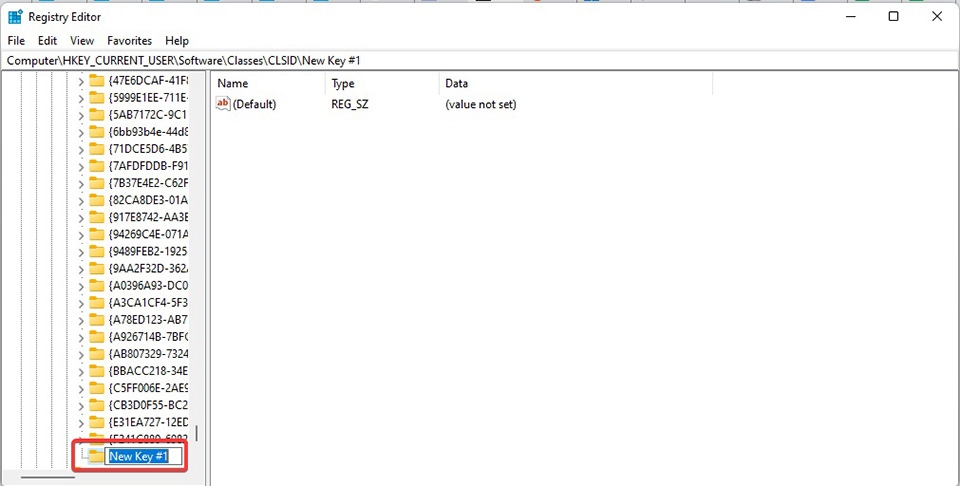Expand the {47E6DCAF-41F key

tap(81, 81)
